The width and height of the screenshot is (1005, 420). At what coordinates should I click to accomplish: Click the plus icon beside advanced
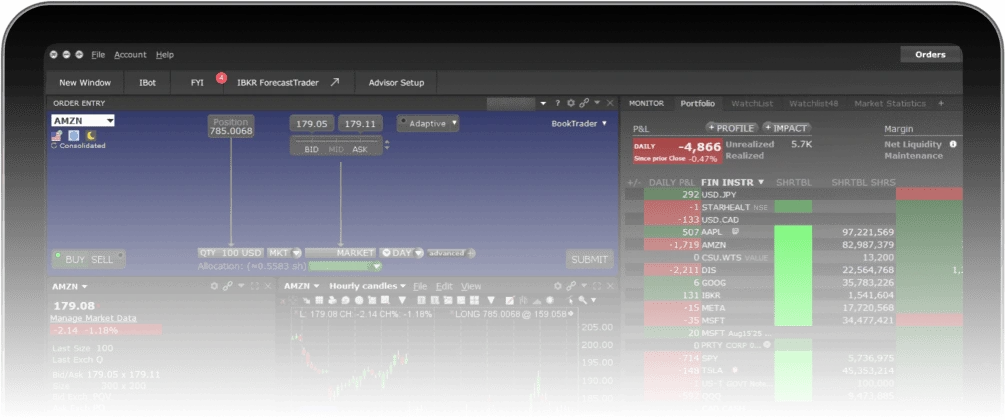(x=472, y=253)
